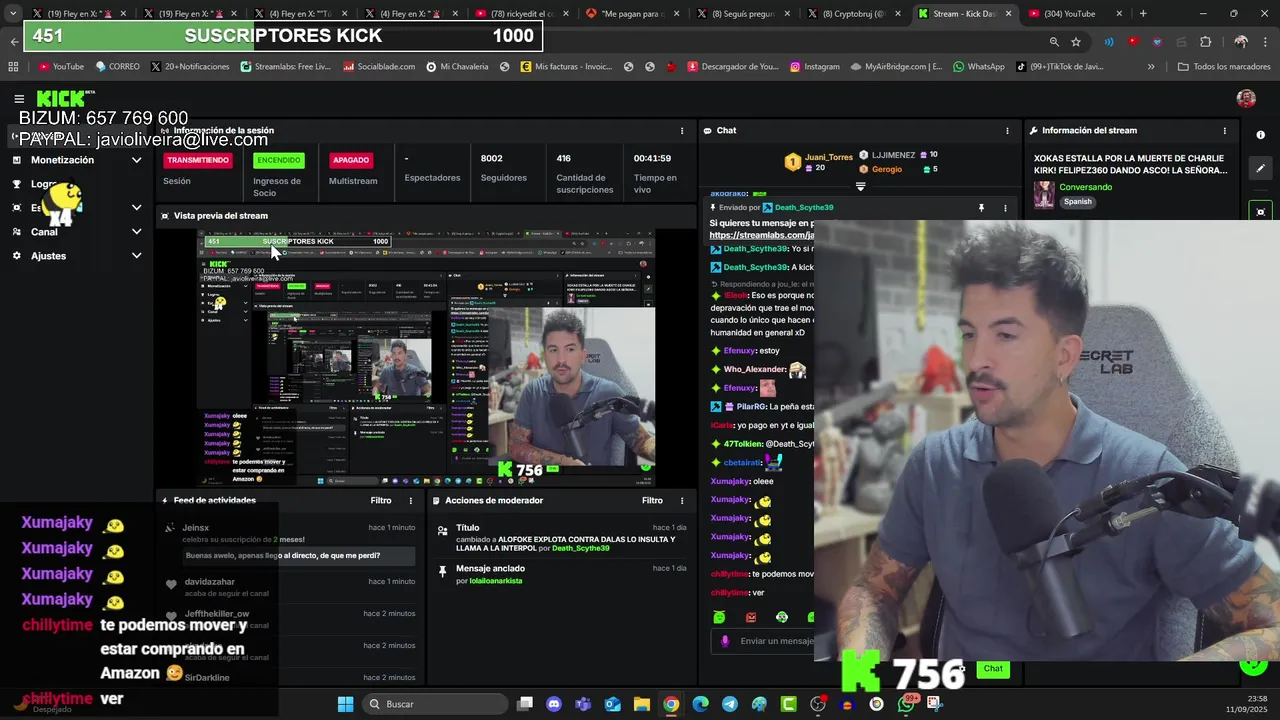Image resolution: width=1280 pixels, height=720 pixels.
Task: Open the streamlabs.com link in pinned message
Action: [x=761, y=235]
